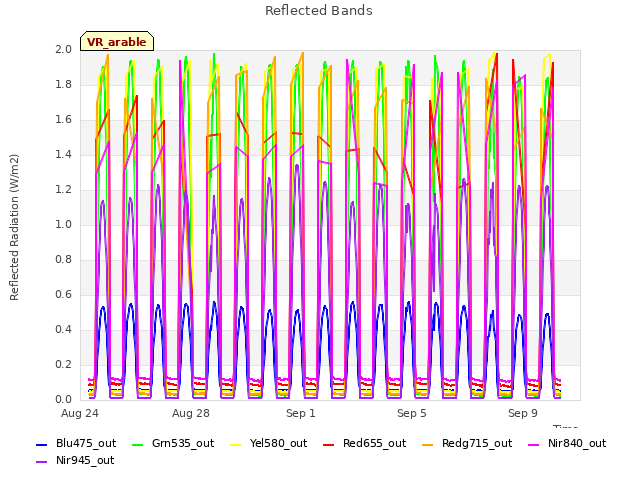
Task: Toggle the Blu475_out legend entry
Action: tap(76, 444)
